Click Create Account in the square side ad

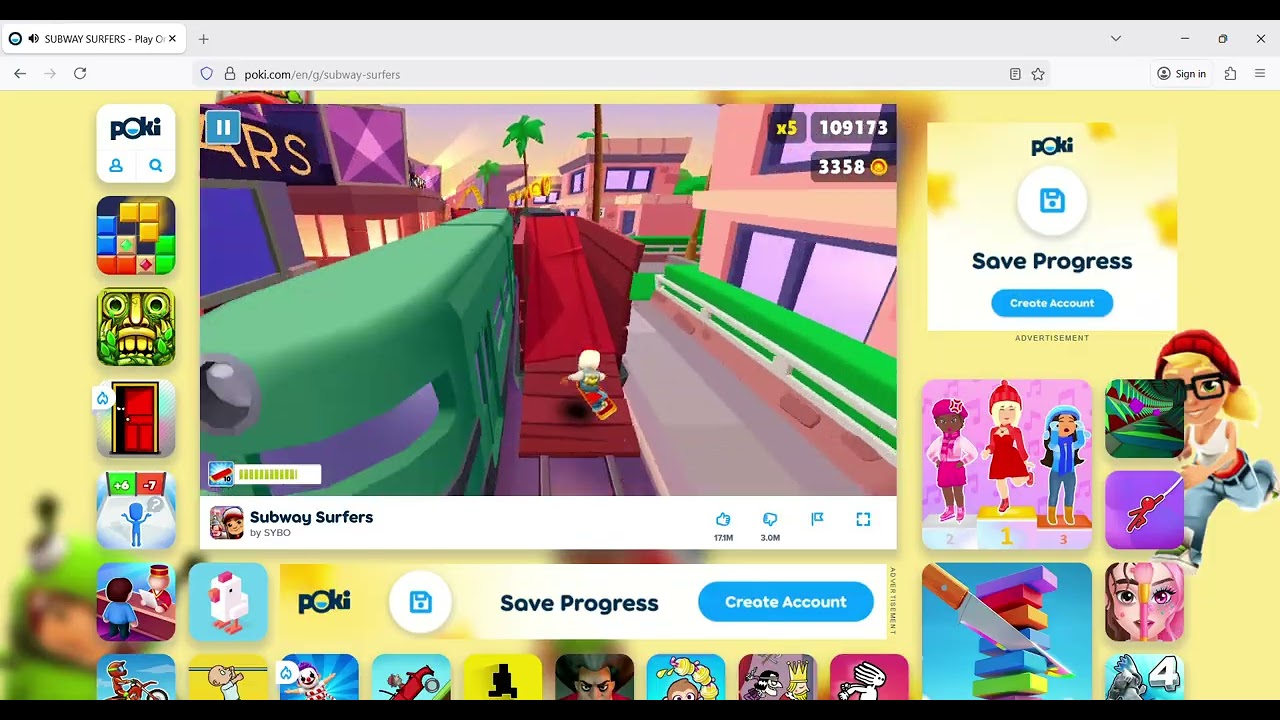[1052, 303]
